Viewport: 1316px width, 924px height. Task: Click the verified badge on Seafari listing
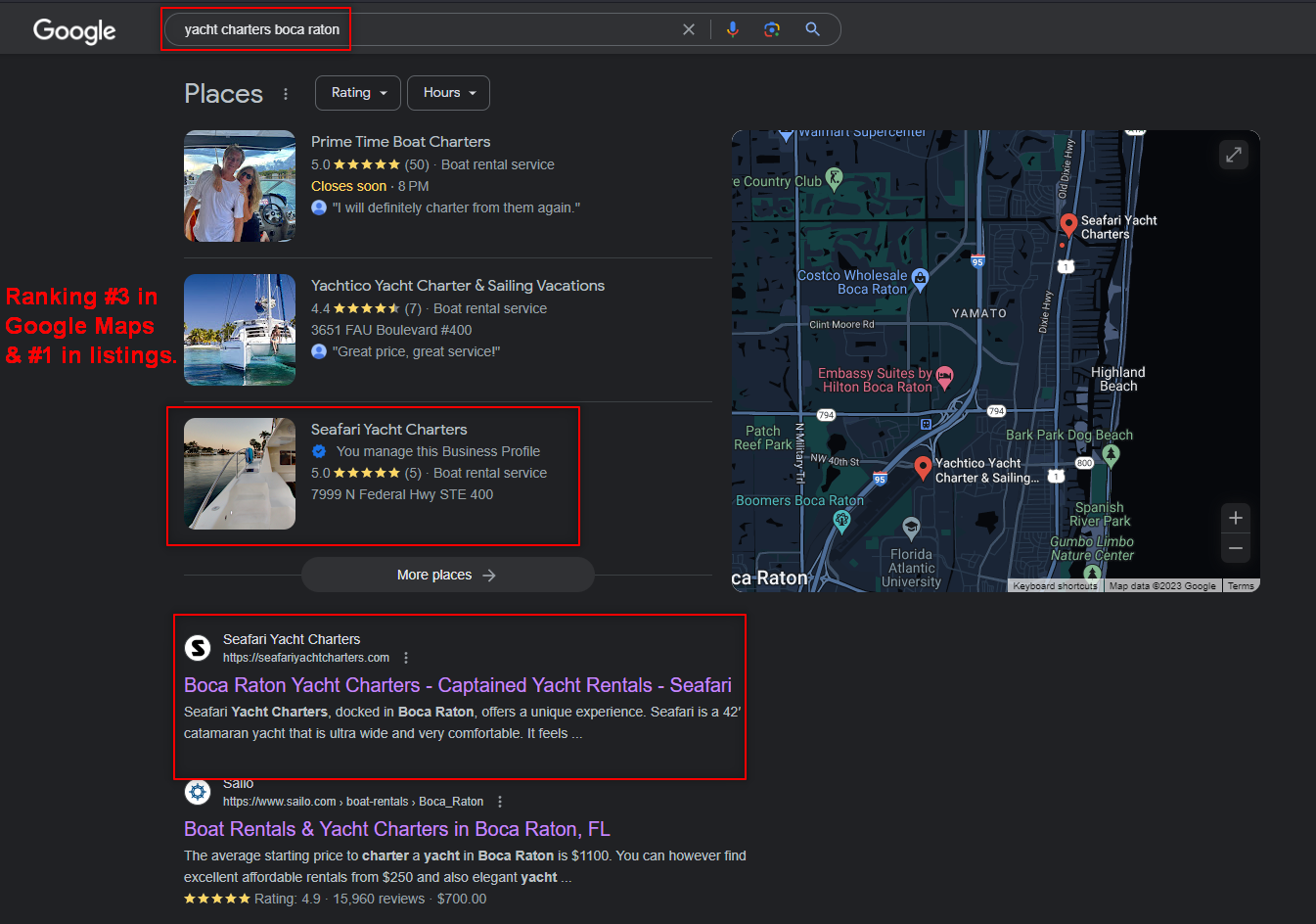coord(319,451)
